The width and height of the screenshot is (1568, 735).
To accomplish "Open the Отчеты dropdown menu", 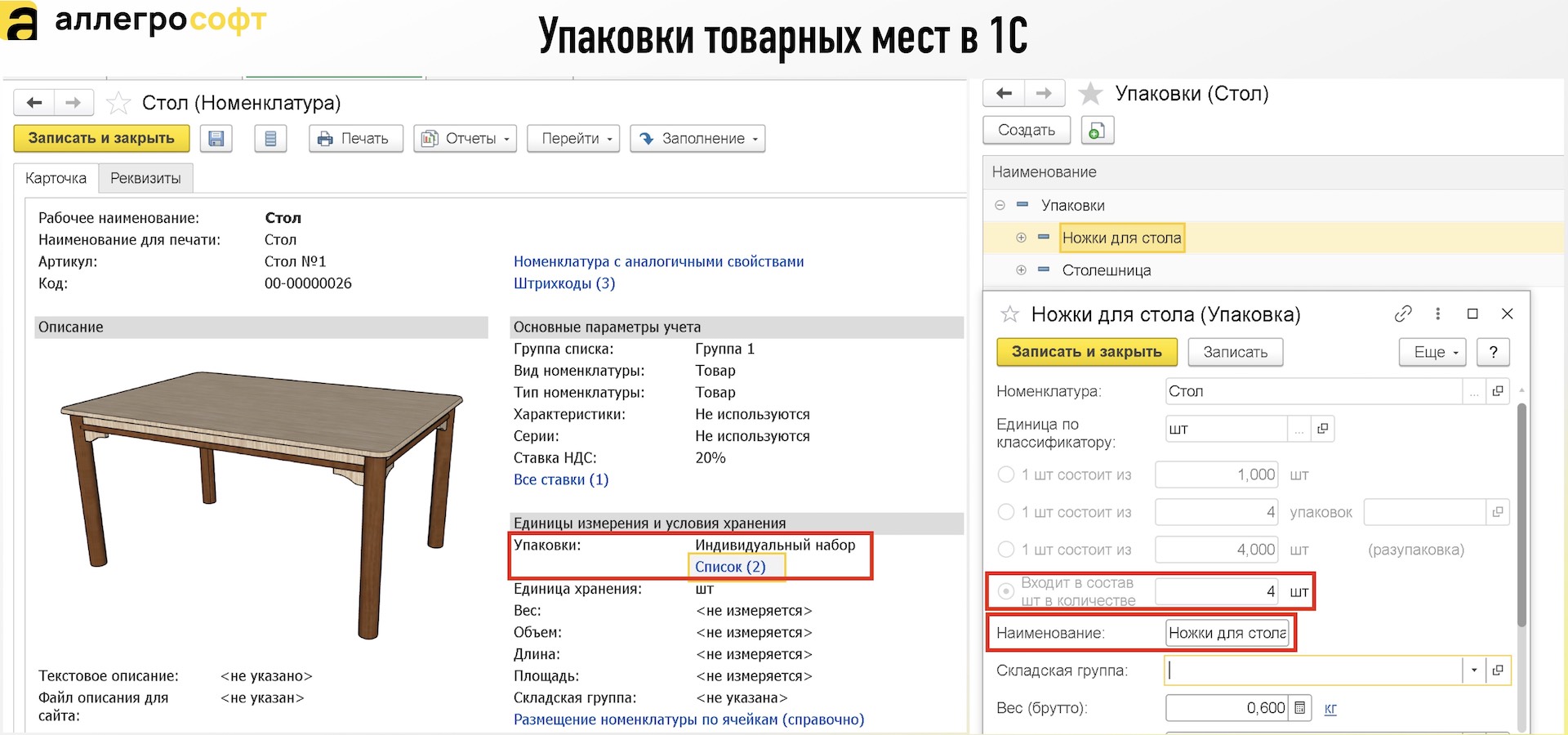I will (465, 139).
